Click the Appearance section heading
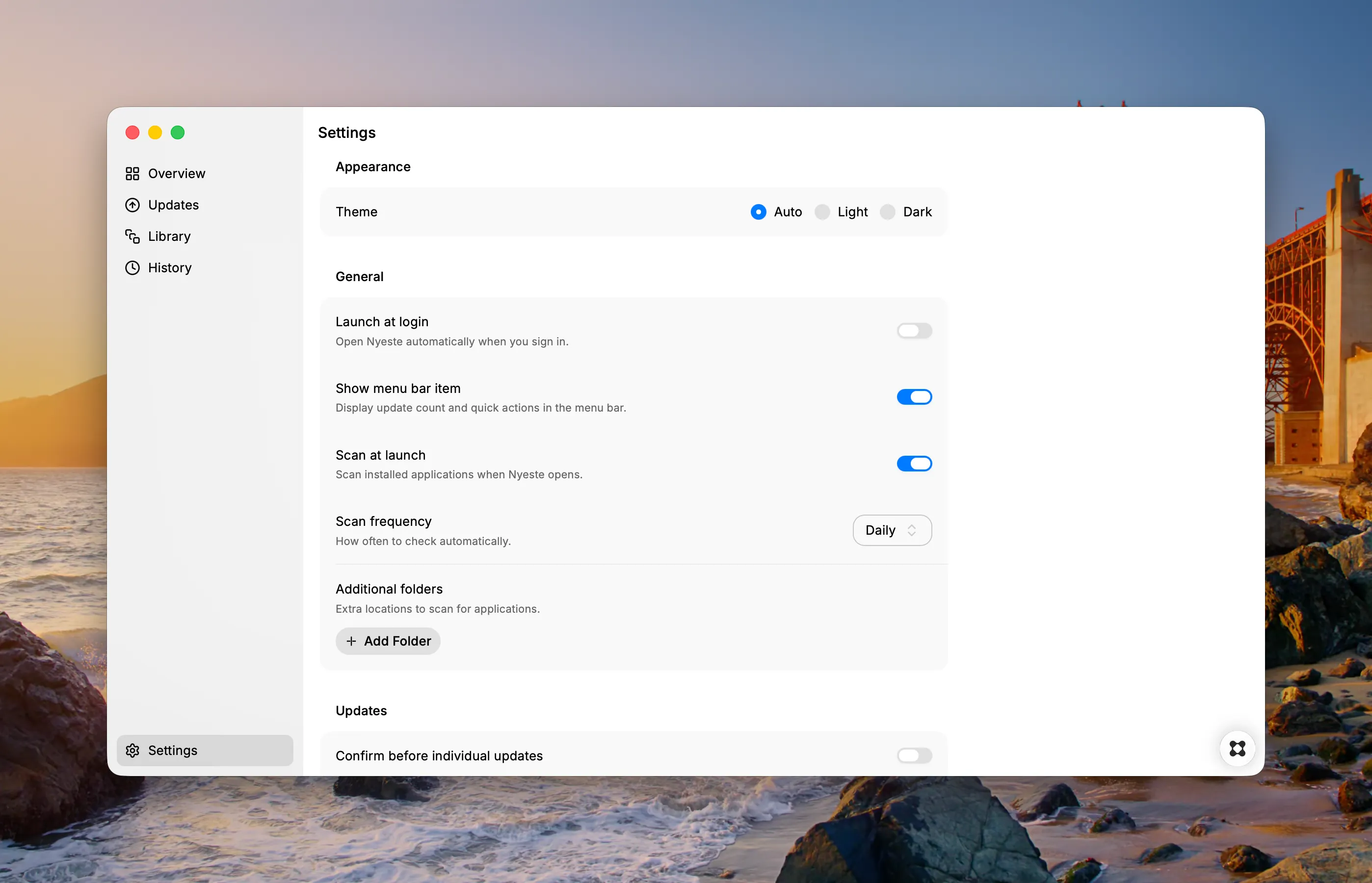Screen dimensions: 1372x883 point(373,167)
